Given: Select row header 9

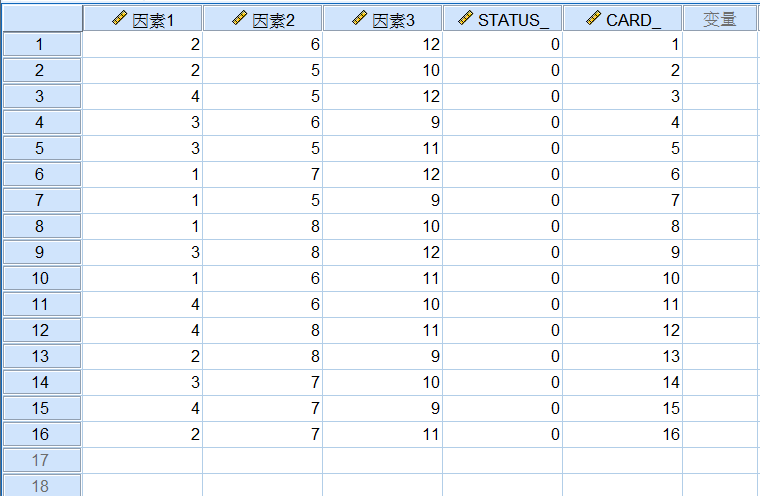Looking at the screenshot, I should 42,252.
